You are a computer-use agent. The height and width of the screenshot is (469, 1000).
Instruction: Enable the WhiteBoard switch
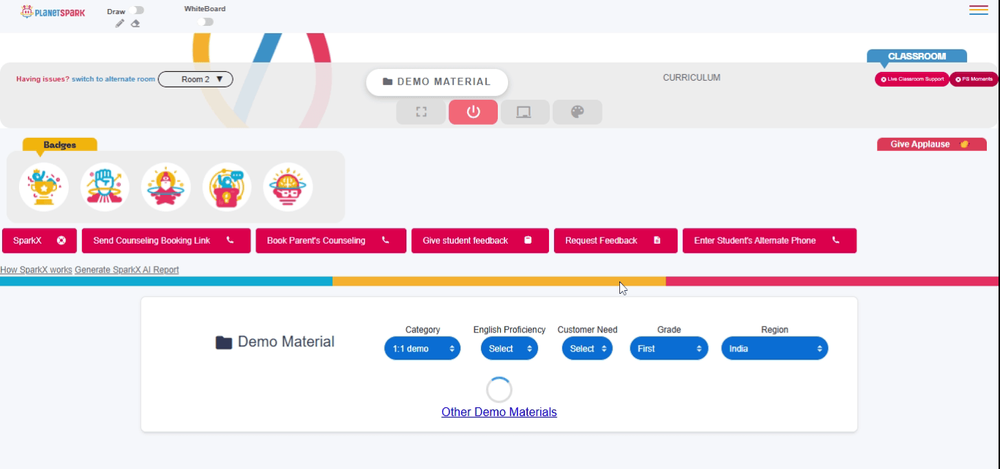(x=205, y=22)
